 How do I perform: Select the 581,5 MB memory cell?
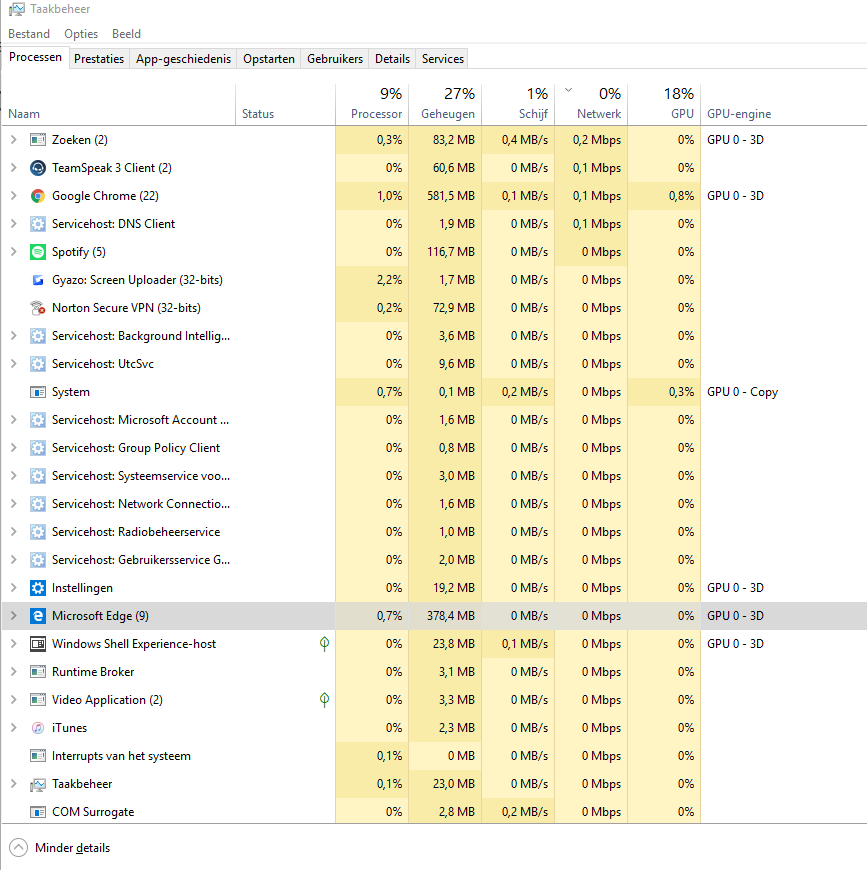pyautogui.click(x=445, y=196)
